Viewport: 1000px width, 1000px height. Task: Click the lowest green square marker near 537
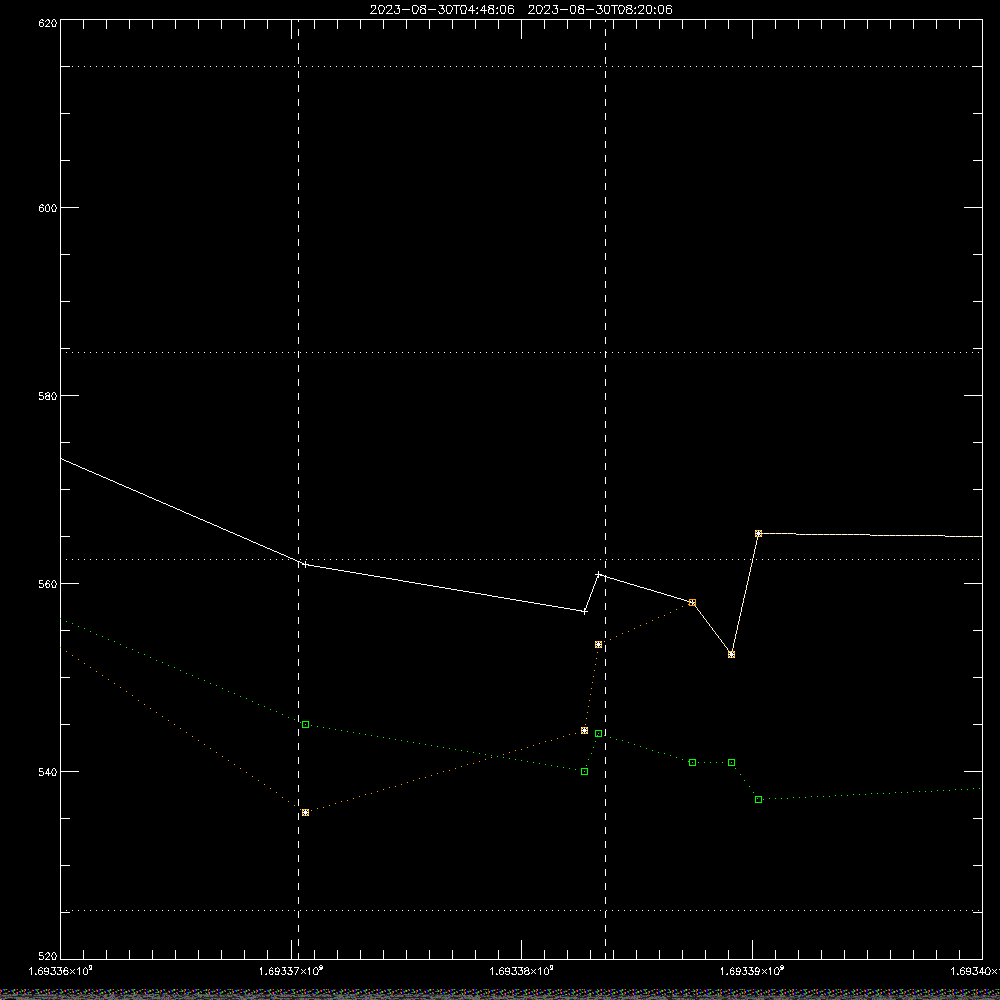click(x=758, y=800)
